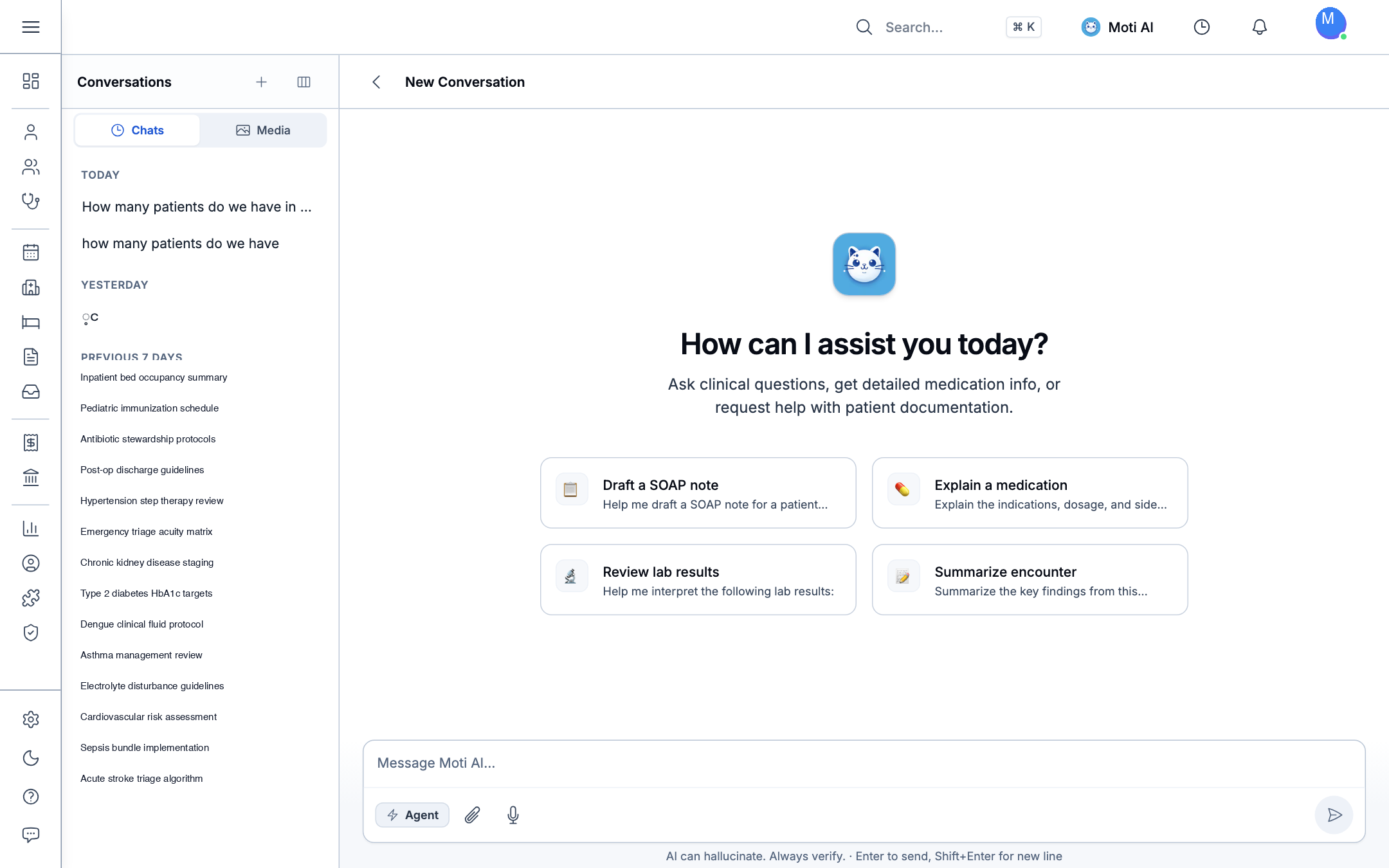Open the calendar icon in sidebar

pyautogui.click(x=30, y=252)
